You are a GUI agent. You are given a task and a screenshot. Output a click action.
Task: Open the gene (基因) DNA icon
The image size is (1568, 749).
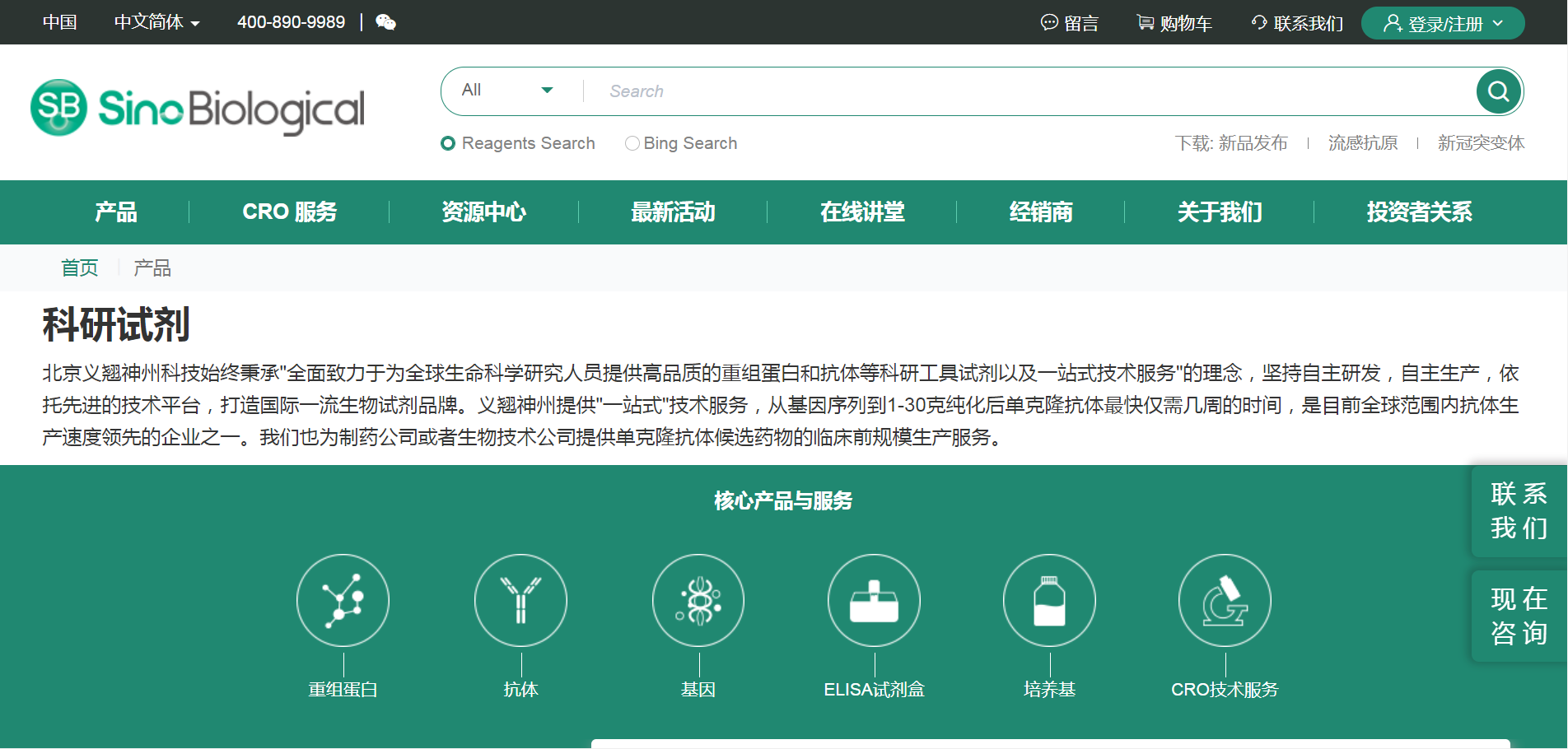pyautogui.click(x=698, y=600)
